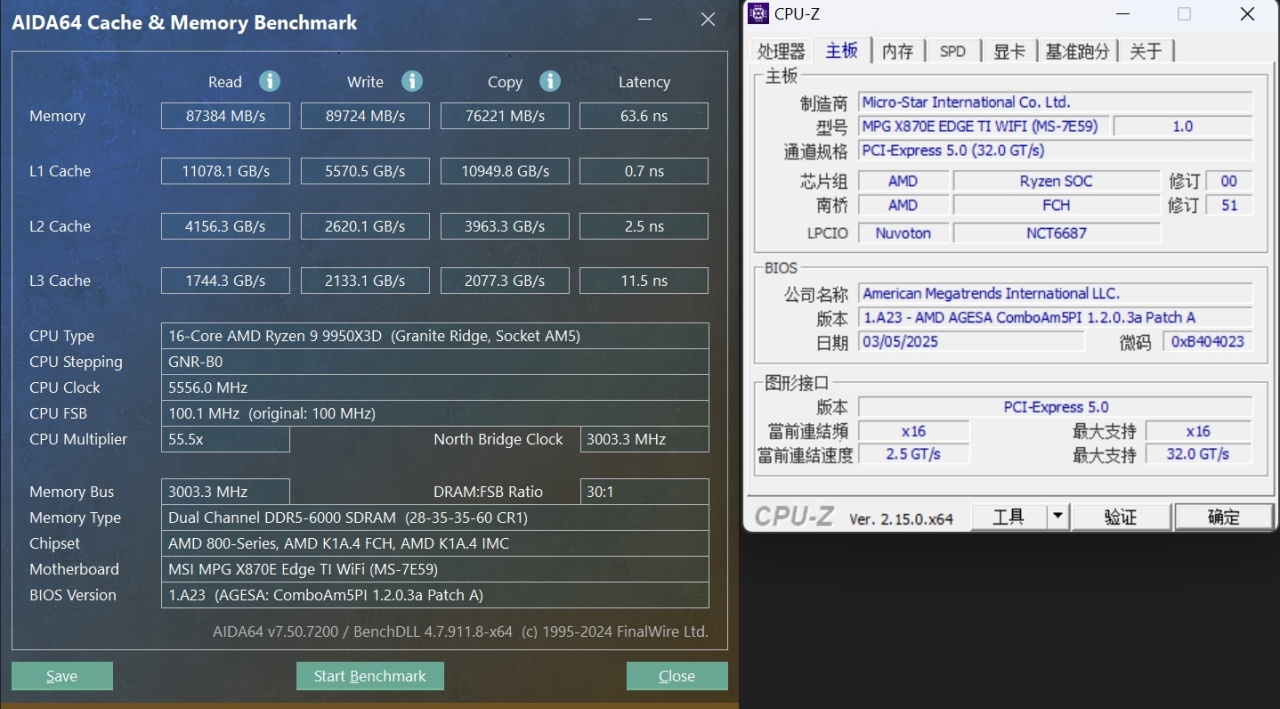Click CPU-Z graphic interface version PCI-Express 5.0
The height and width of the screenshot is (709, 1280).
click(1055, 407)
